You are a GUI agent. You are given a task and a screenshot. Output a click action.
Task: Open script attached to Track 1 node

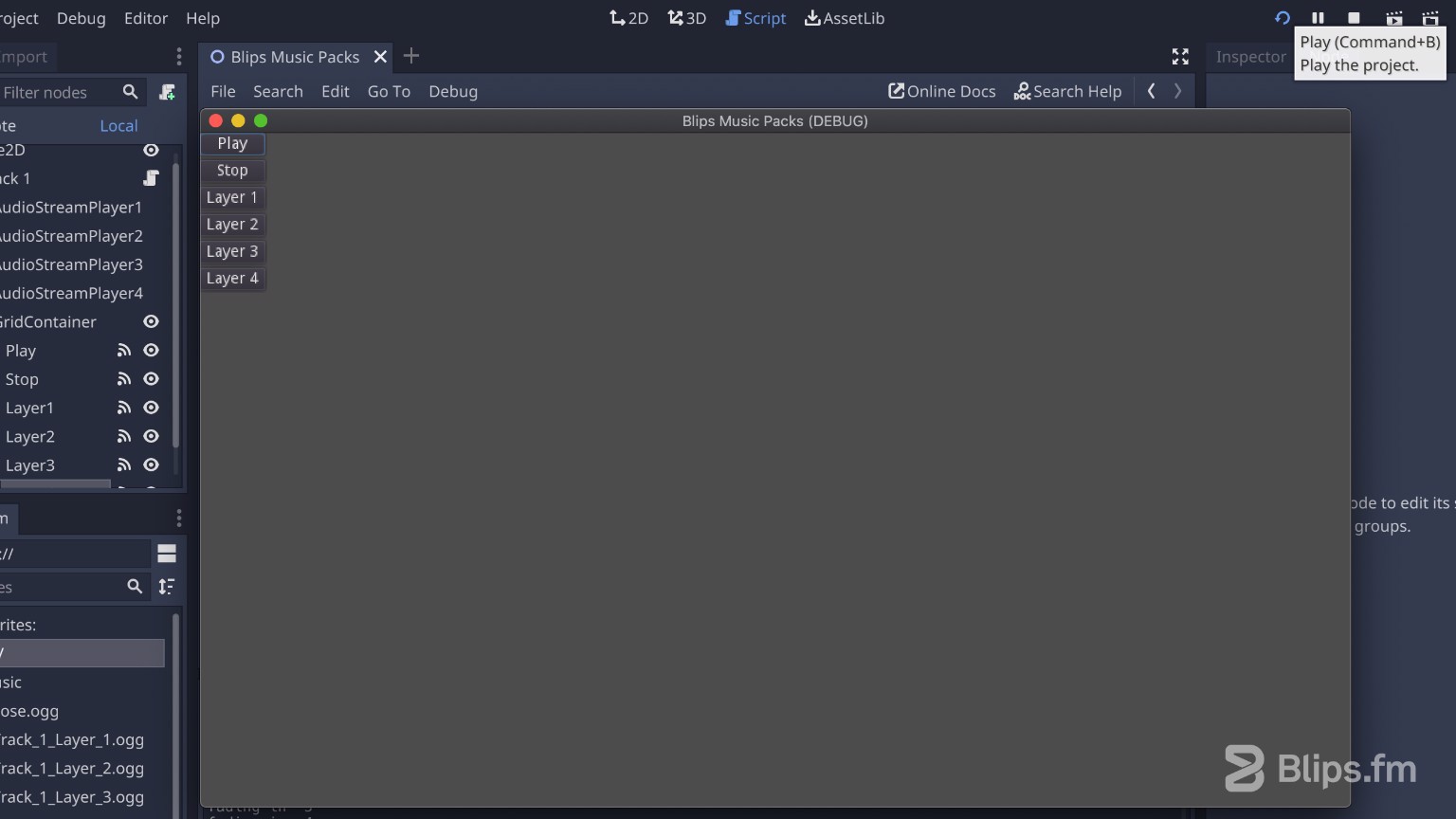(x=151, y=178)
